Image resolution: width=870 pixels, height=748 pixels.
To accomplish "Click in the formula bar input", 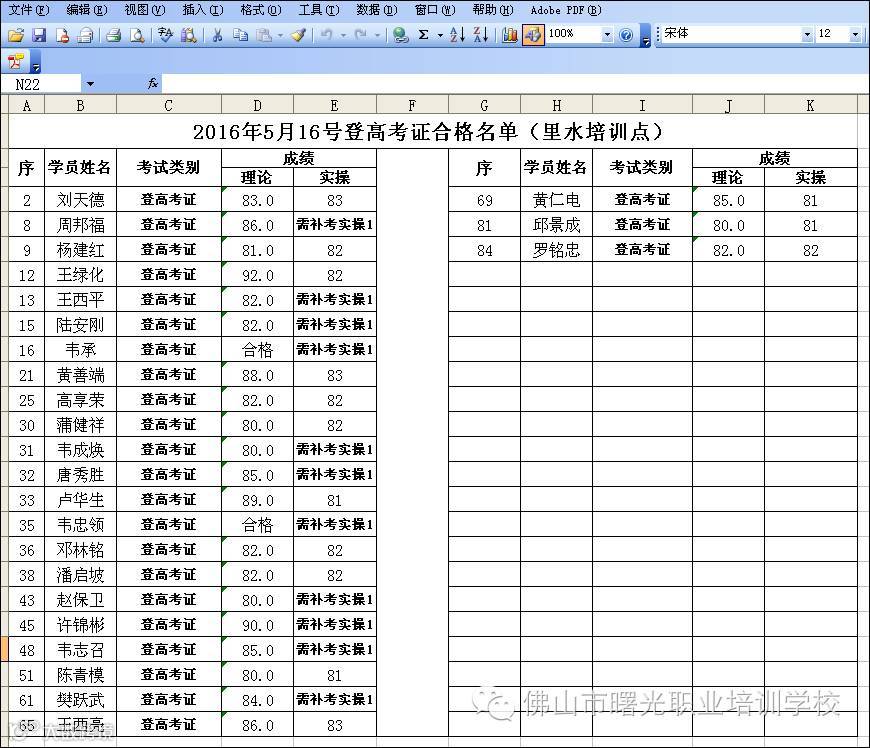I will coord(515,84).
